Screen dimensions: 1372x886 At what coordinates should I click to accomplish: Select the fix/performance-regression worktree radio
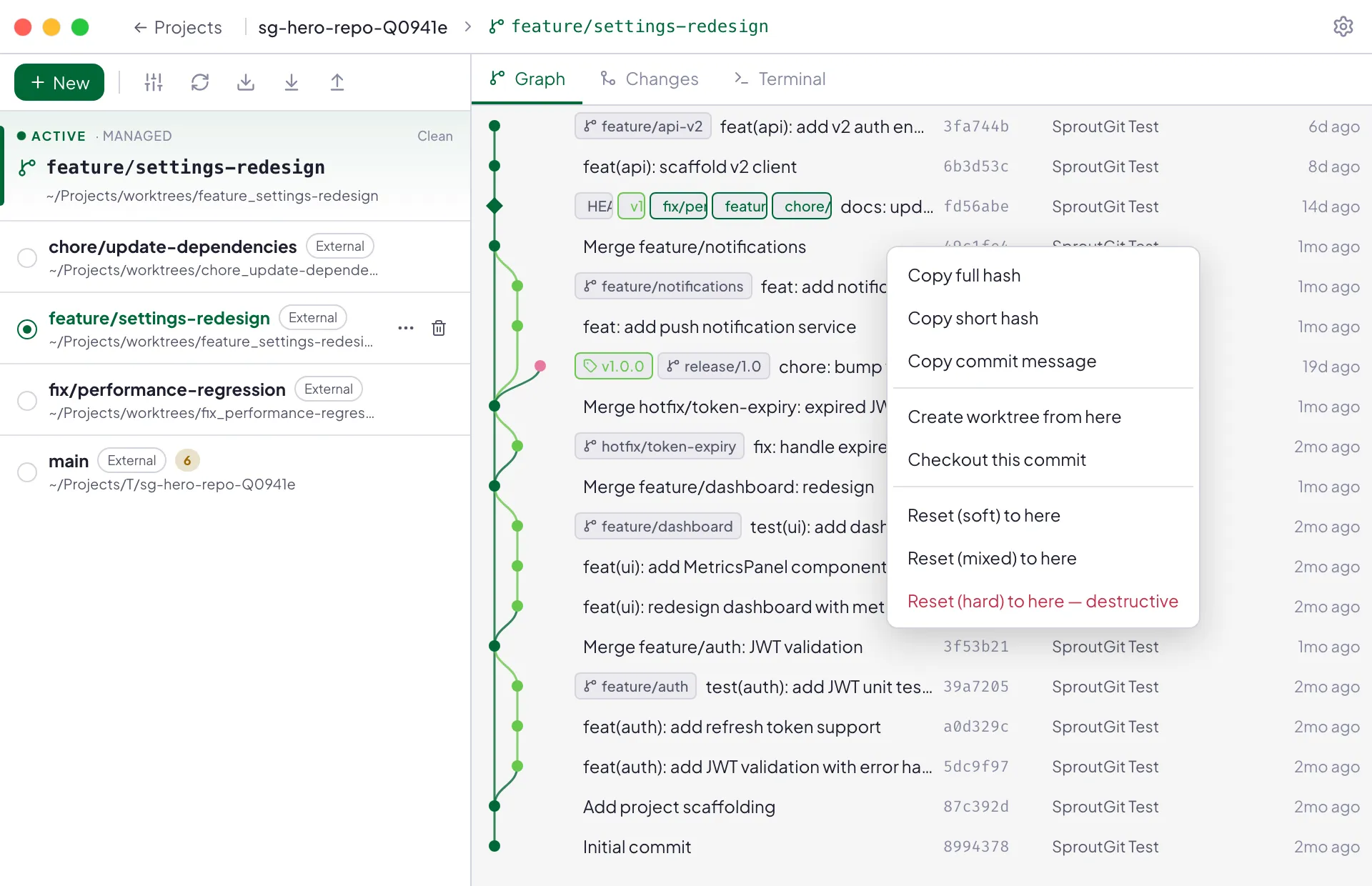27,400
